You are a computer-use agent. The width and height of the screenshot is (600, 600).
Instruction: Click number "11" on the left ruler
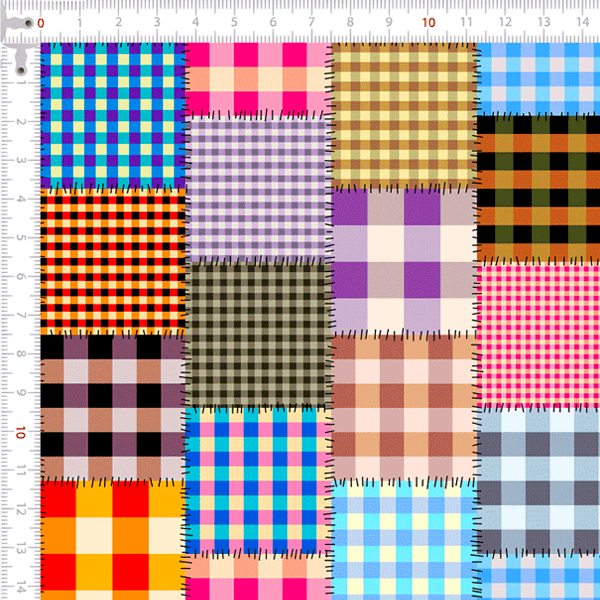click(21, 471)
